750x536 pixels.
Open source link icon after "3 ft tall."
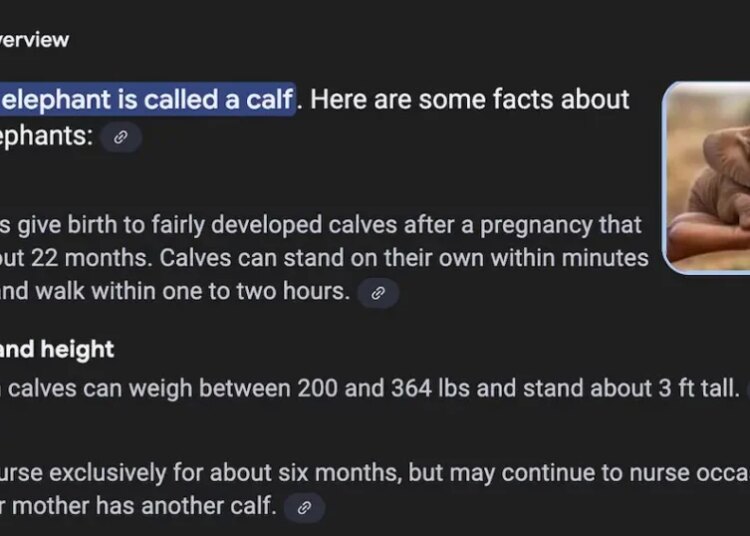[x=748, y=389]
